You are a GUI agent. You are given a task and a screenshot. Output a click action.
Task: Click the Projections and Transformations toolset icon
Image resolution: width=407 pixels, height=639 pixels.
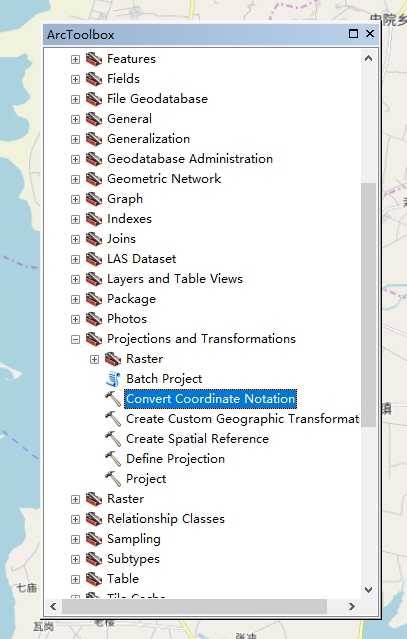[x=94, y=339]
